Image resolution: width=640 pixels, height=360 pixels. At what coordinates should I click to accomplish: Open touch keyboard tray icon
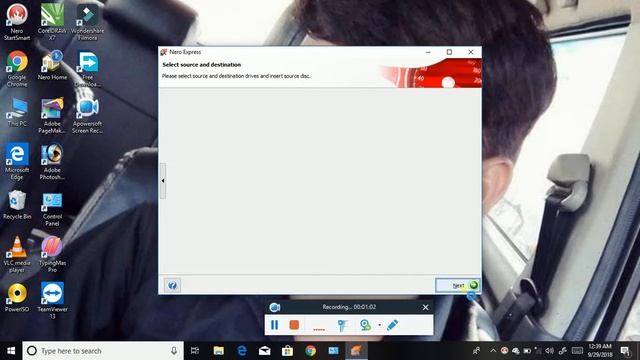tap(577, 351)
